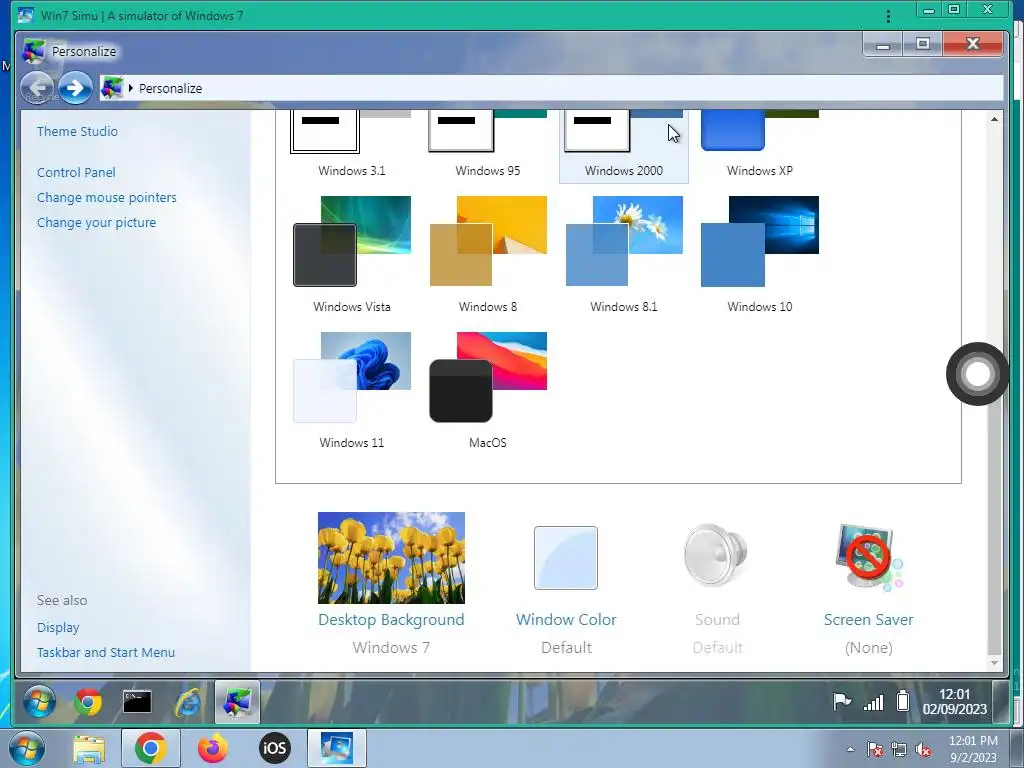
Task: Open the Display link
Action: click(57, 628)
